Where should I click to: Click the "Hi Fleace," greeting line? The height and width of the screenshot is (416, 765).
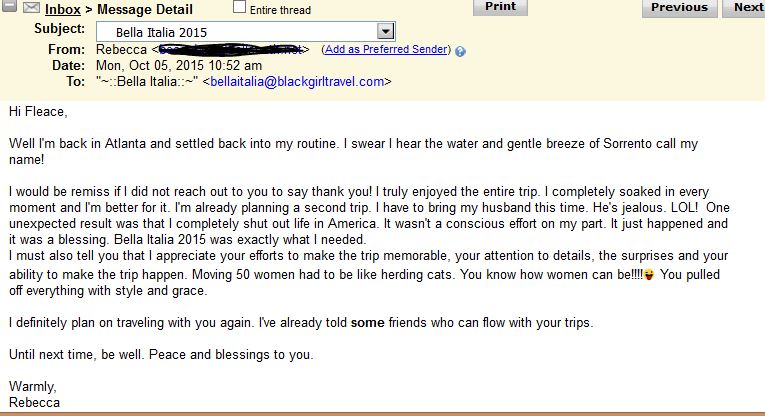pos(38,112)
